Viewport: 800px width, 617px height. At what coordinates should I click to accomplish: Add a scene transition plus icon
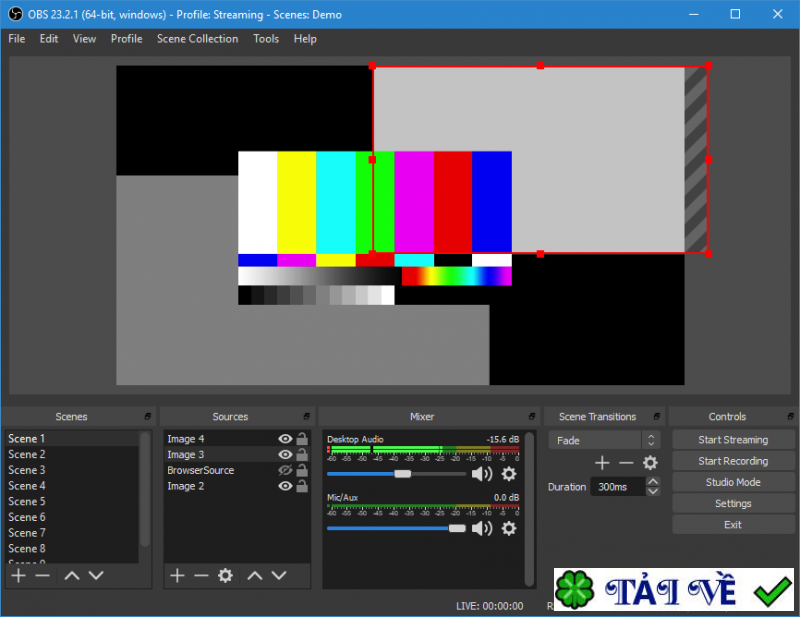602,462
